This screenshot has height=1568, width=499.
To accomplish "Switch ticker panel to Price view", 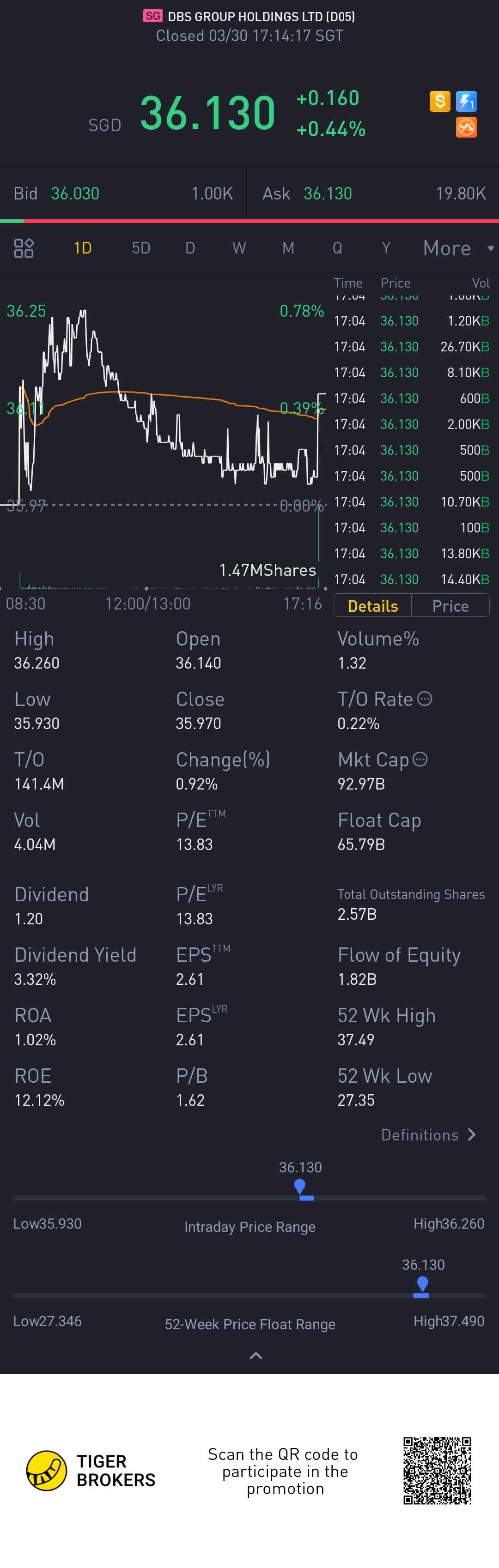I will [450, 606].
